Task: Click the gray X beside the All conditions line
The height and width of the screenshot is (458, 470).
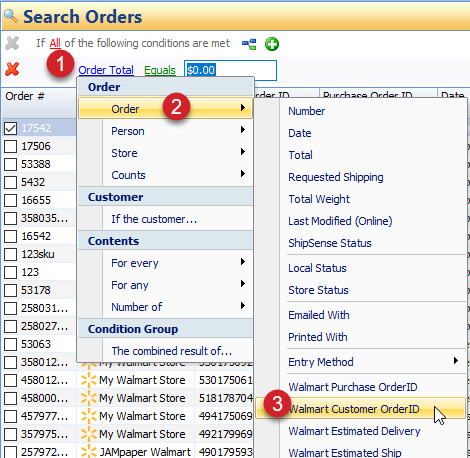Action: tap(12, 43)
